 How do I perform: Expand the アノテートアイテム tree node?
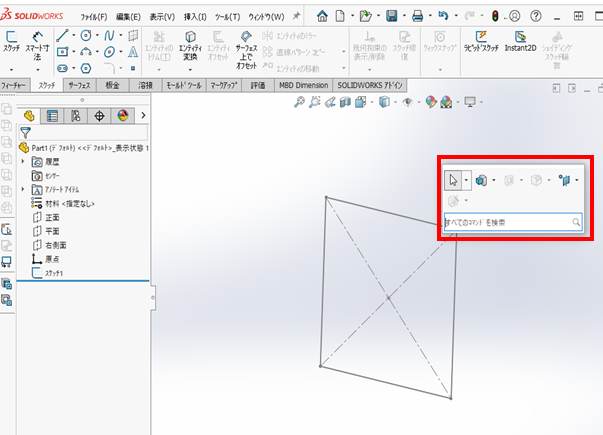coord(23,189)
